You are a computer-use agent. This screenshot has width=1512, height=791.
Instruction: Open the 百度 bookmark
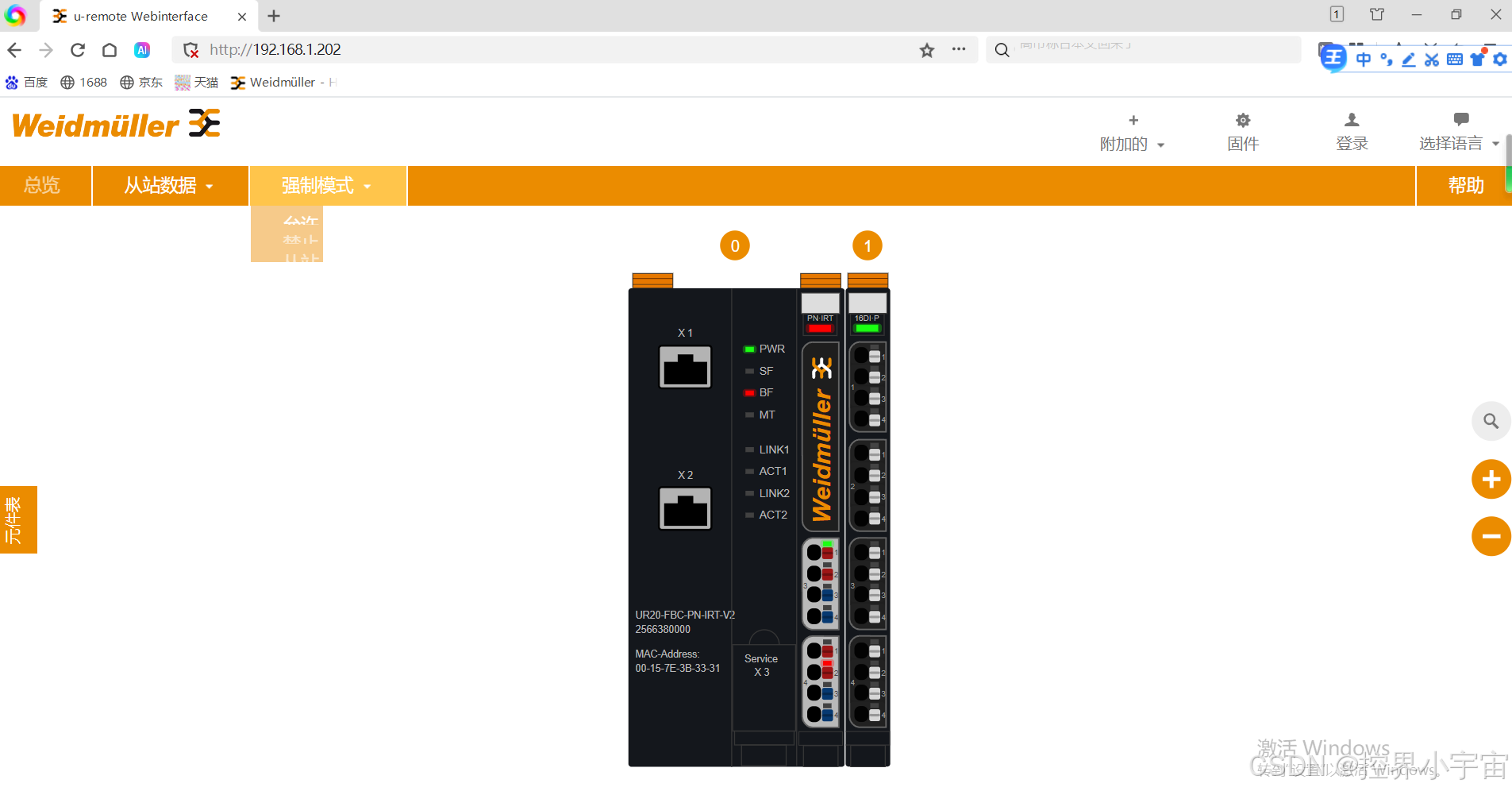(x=26, y=83)
